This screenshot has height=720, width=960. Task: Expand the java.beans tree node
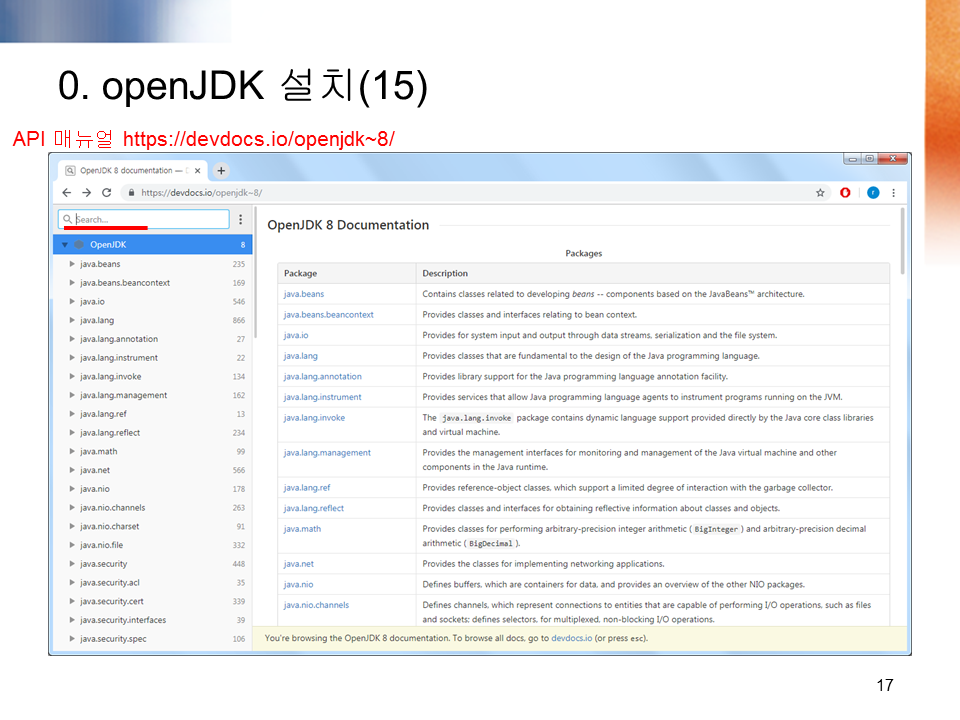[x=72, y=264]
